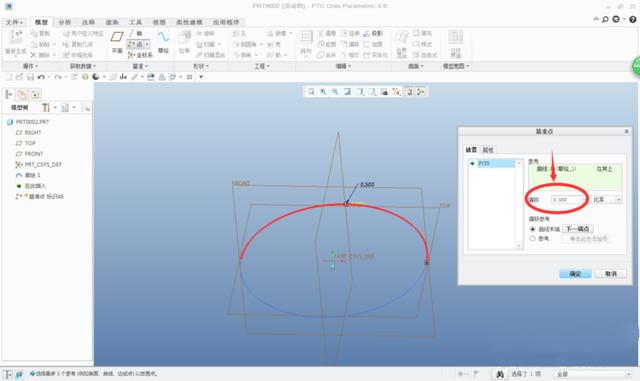Click the Project (投影) tool
This screenshot has height=381, width=640.
[x=373, y=33]
